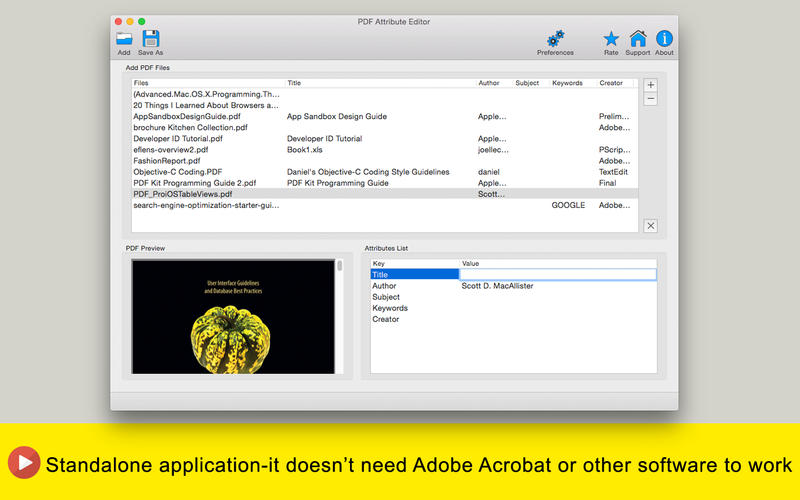Click the About info icon

point(664,39)
